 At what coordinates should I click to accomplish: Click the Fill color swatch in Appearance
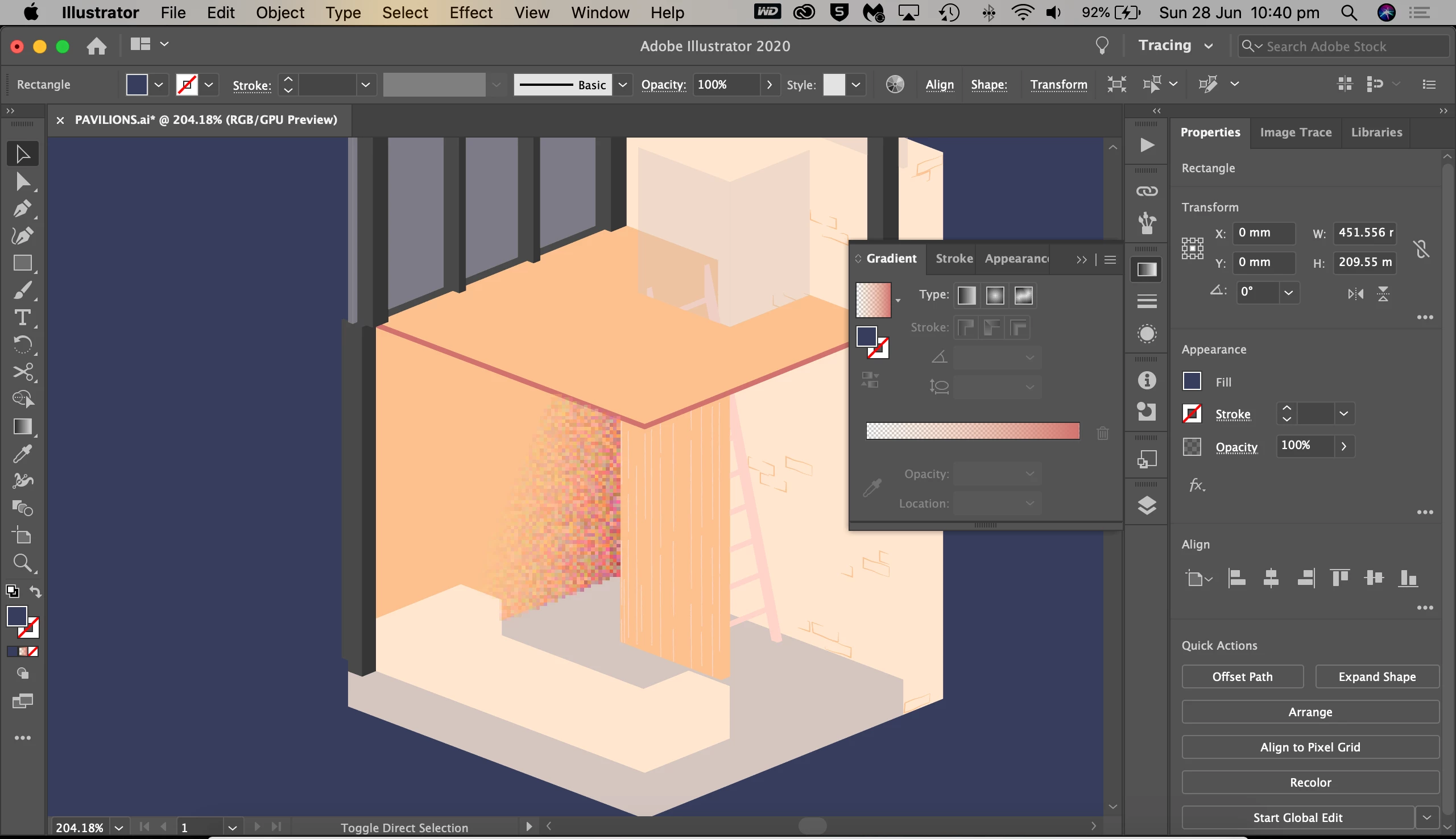coord(1192,381)
